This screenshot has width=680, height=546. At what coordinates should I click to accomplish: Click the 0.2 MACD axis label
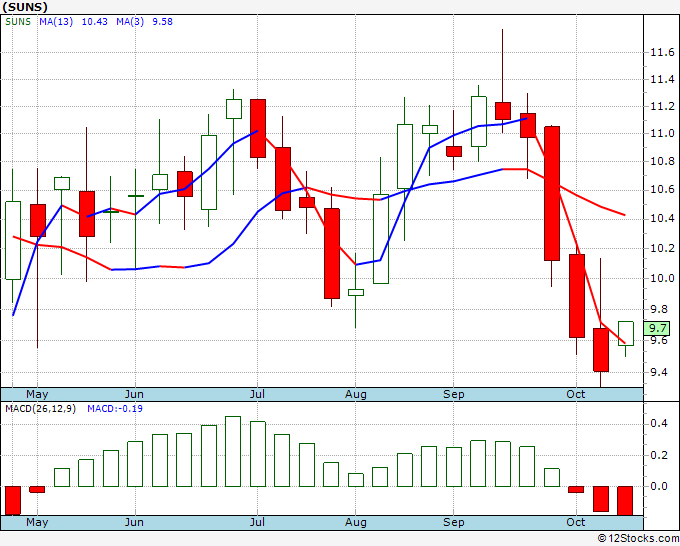(x=659, y=455)
